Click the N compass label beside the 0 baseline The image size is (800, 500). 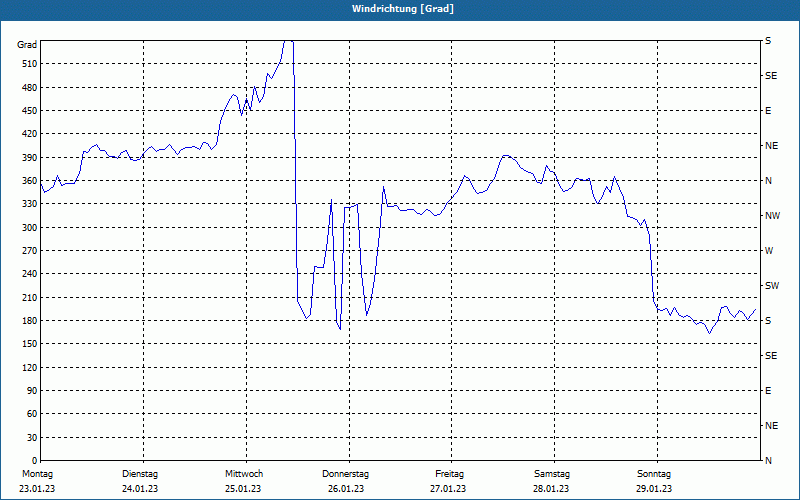pyautogui.click(x=768, y=461)
